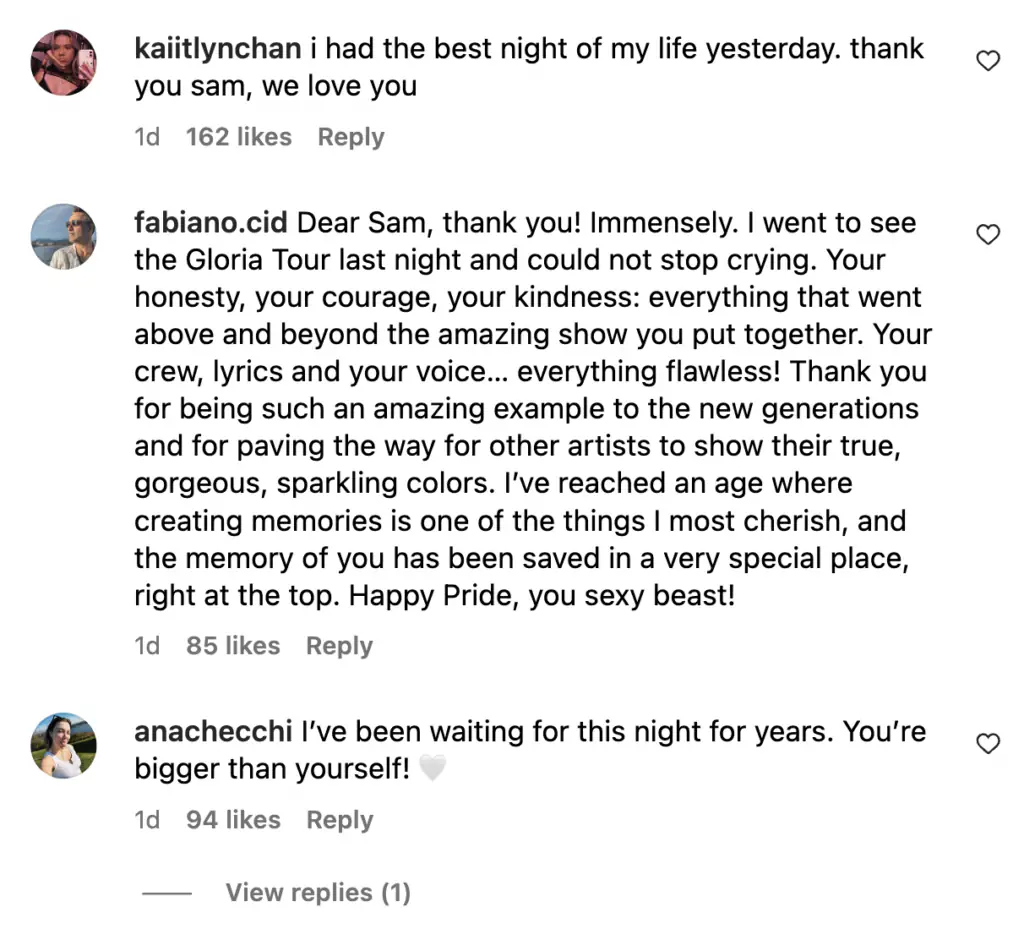Reply to kaiitlynchan's comment
This screenshot has width=1024, height=940.
coord(351,137)
